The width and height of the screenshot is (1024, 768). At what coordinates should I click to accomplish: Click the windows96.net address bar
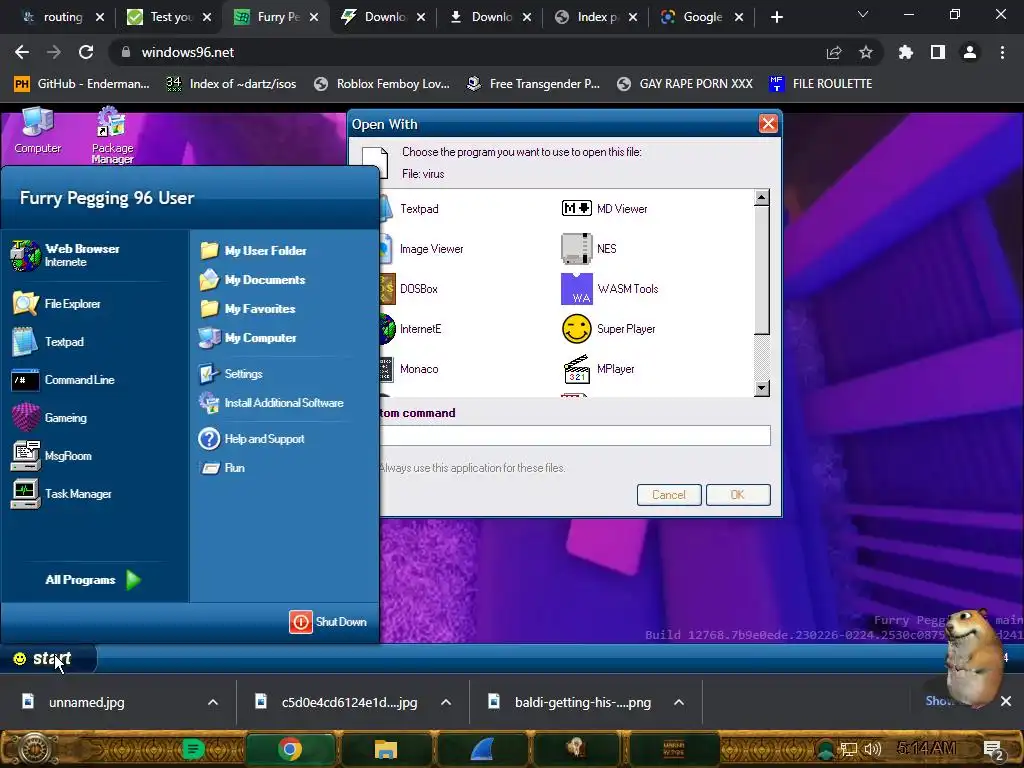pos(457,52)
